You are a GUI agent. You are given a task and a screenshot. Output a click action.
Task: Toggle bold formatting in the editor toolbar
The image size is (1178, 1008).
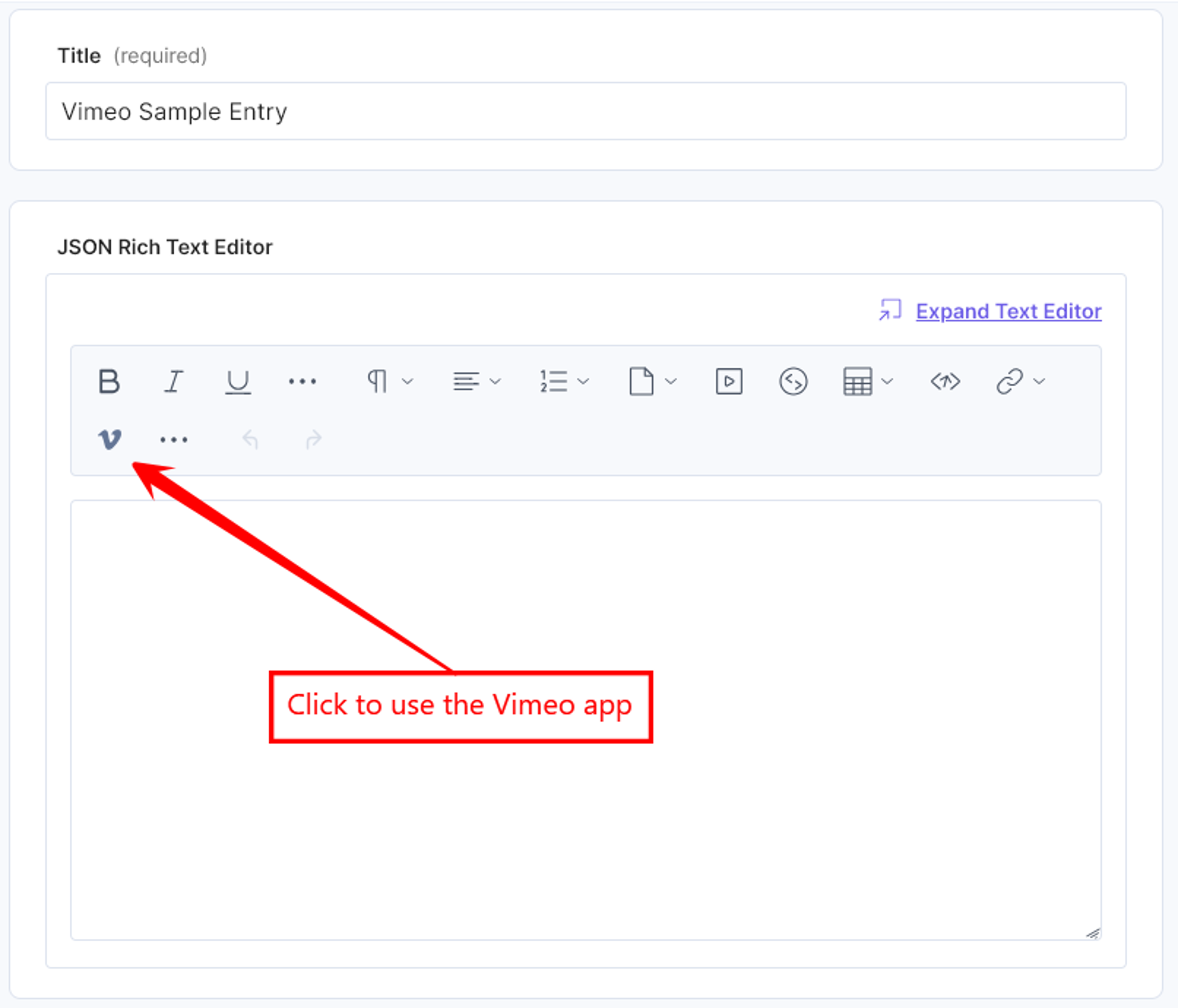109,381
